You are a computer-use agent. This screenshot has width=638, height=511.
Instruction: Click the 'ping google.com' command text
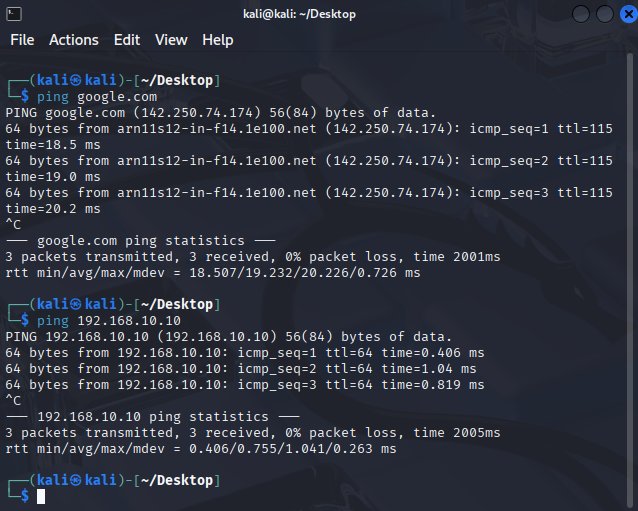97,97
